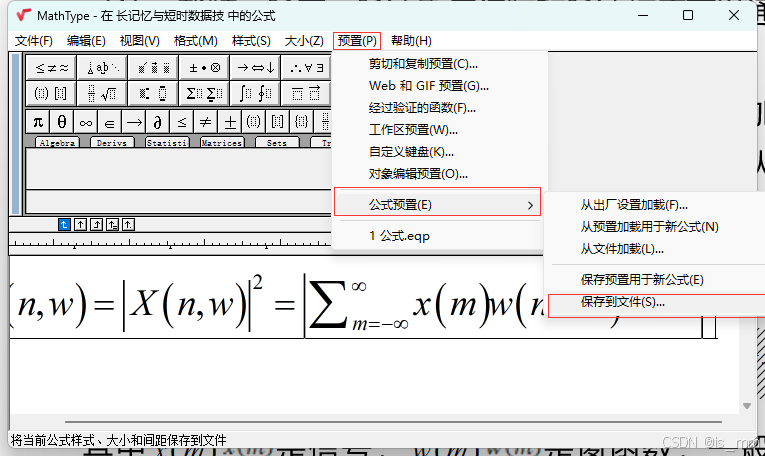765x456 pixels.
Task: Expand the 公式预置(E) submenu
Action: [x=438, y=205]
